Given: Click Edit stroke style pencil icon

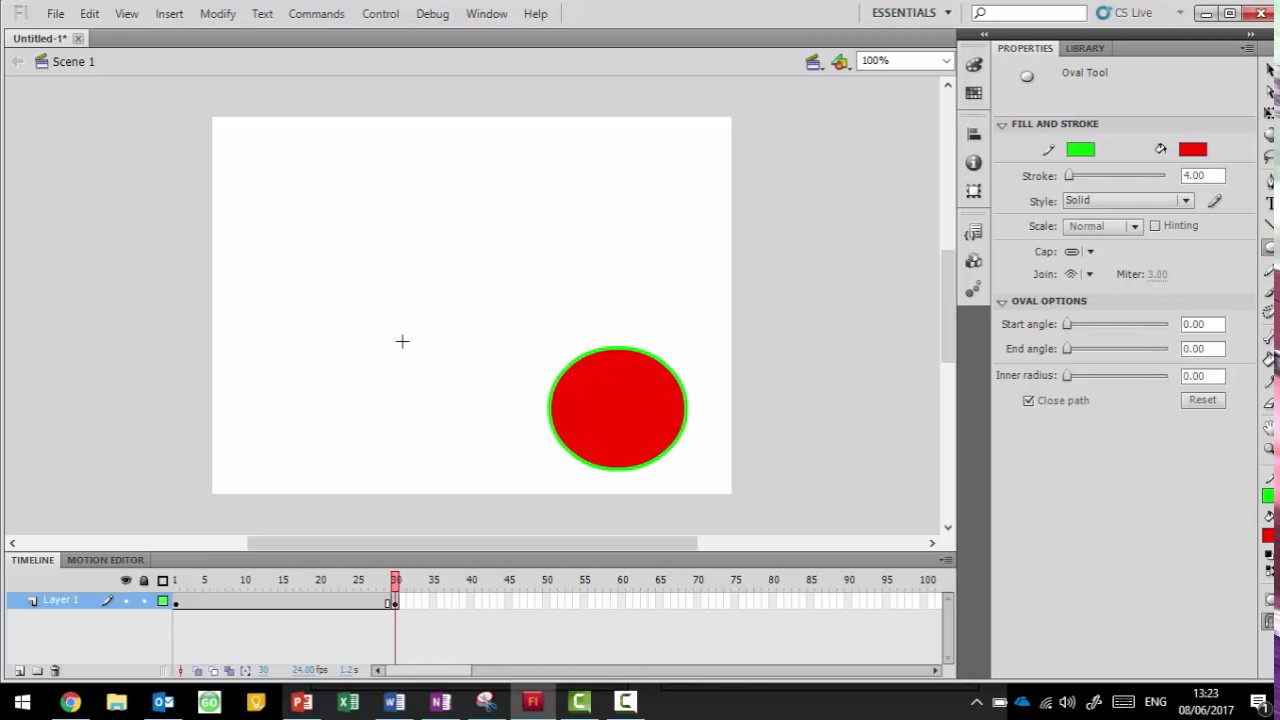Looking at the screenshot, I should (x=1214, y=201).
